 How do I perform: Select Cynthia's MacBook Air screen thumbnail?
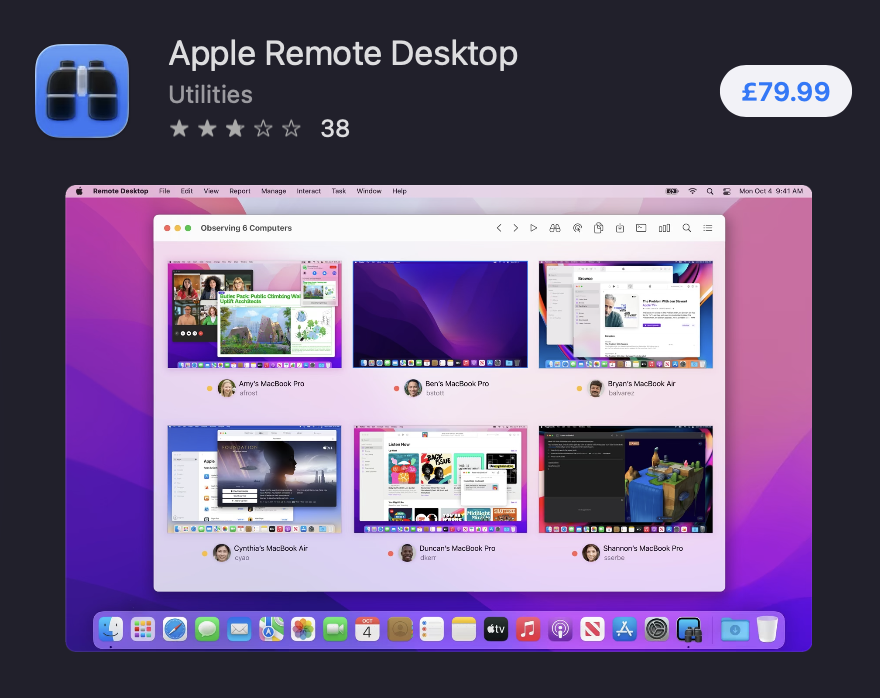[x=255, y=479]
